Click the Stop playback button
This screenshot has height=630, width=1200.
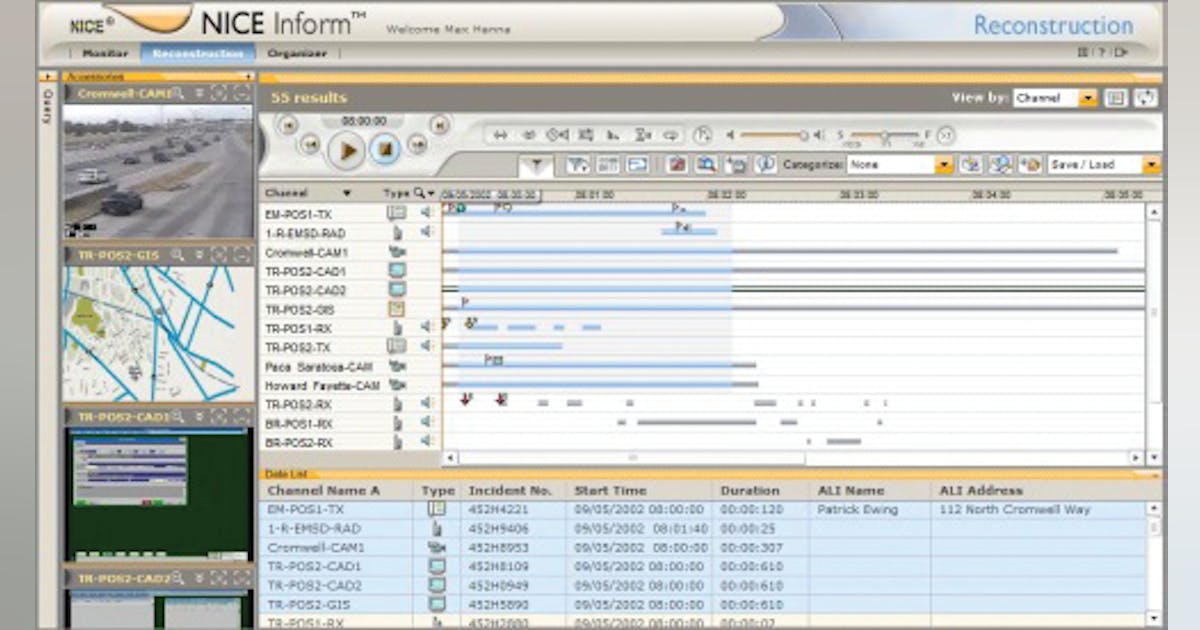point(384,147)
